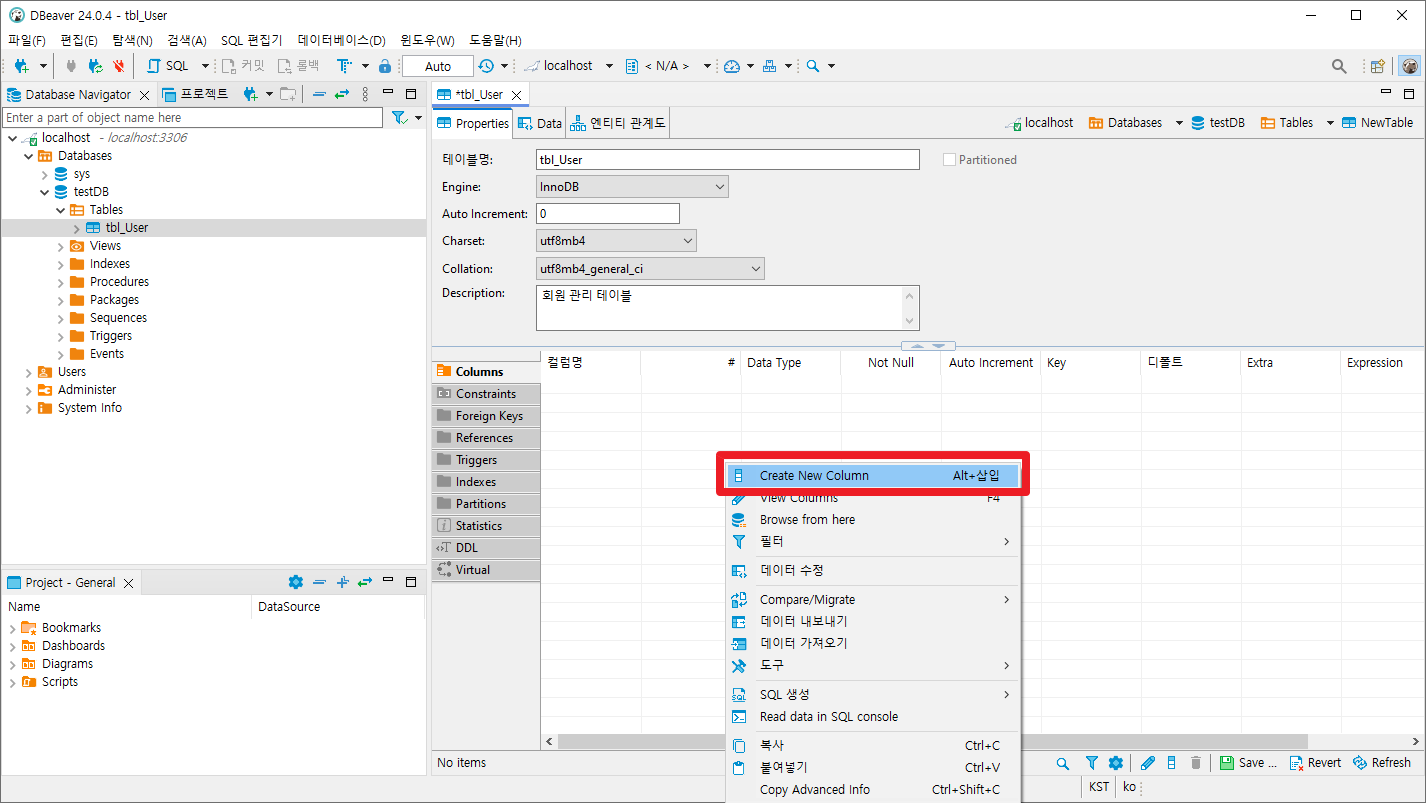Switch to the 프로젝트 panel tab
Viewport: 1426px width, 803px height.
tap(196, 94)
